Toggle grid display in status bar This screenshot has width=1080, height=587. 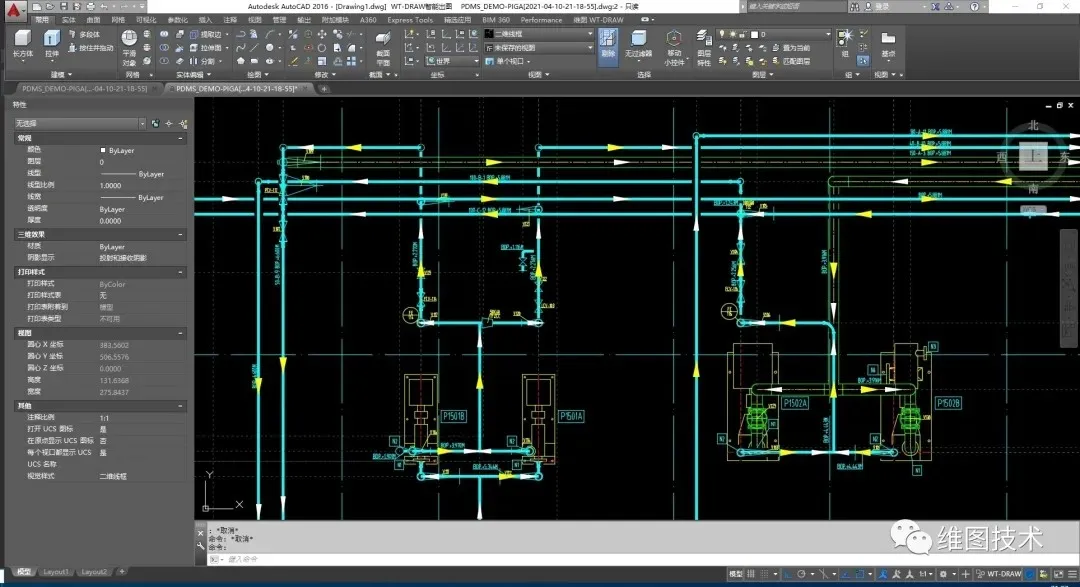751,574
